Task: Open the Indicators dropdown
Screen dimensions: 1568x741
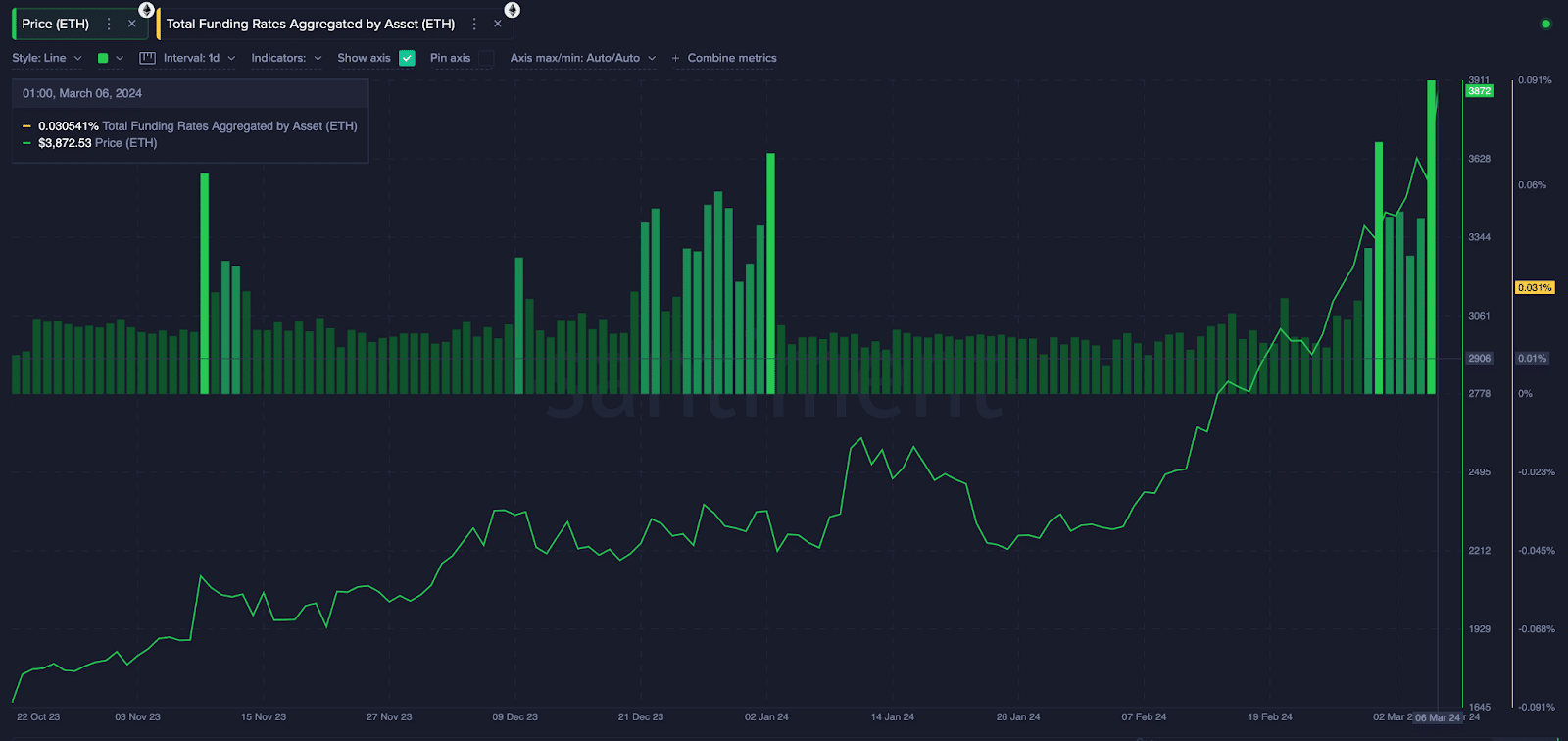Action: (286, 58)
